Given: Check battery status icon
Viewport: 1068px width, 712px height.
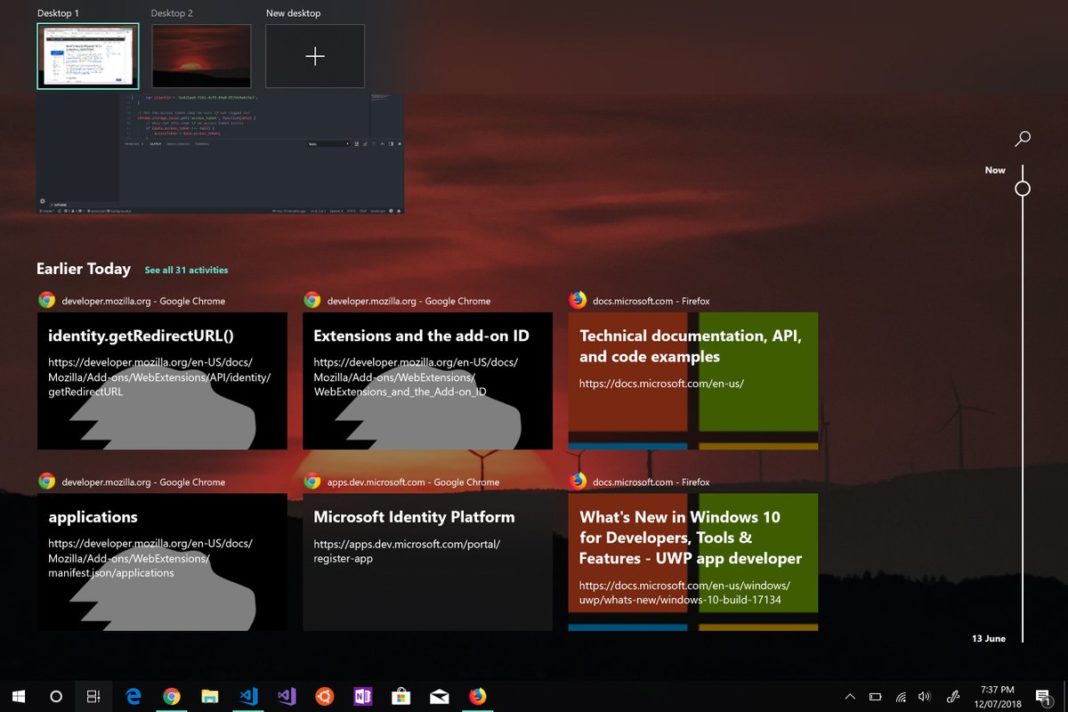Looking at the screenshot, I should pyautogui.click(x=875, y=696).
